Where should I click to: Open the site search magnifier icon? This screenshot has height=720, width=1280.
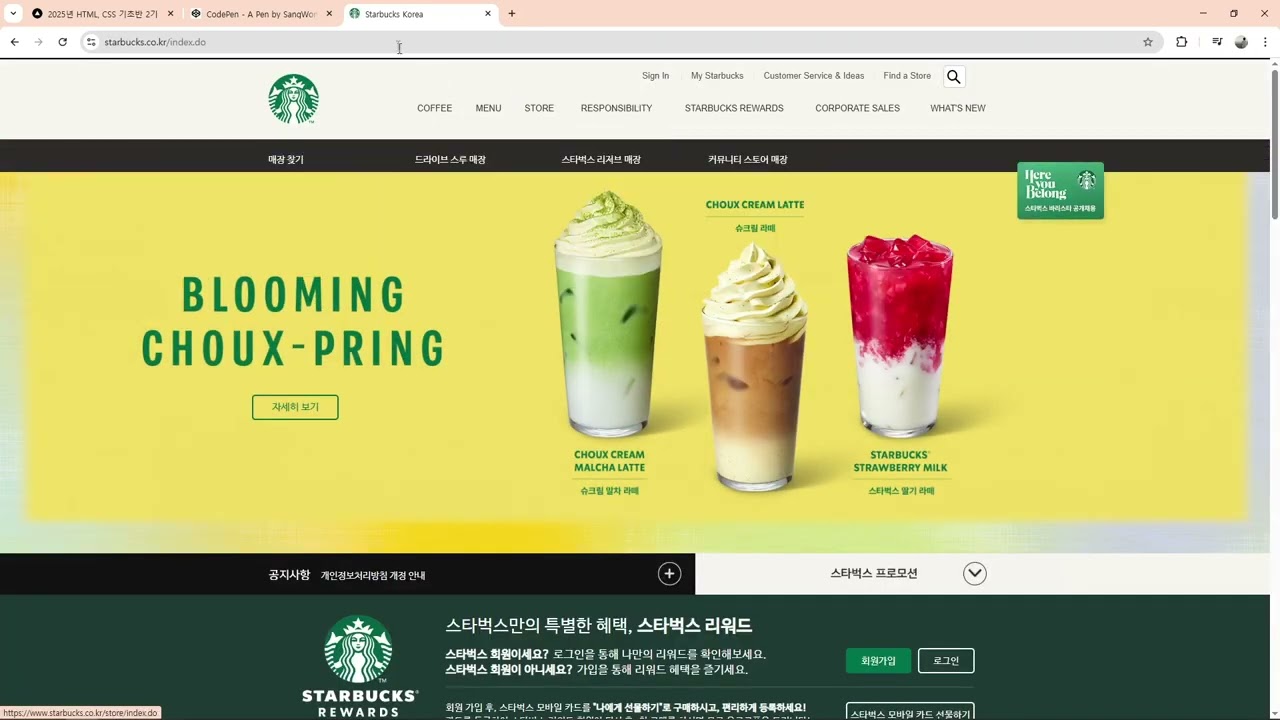[954, 77]
